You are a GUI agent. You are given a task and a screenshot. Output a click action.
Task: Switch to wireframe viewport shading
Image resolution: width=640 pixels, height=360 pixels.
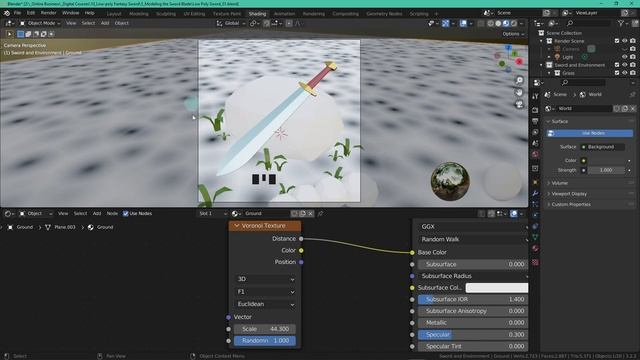click(x=490, y=23)
